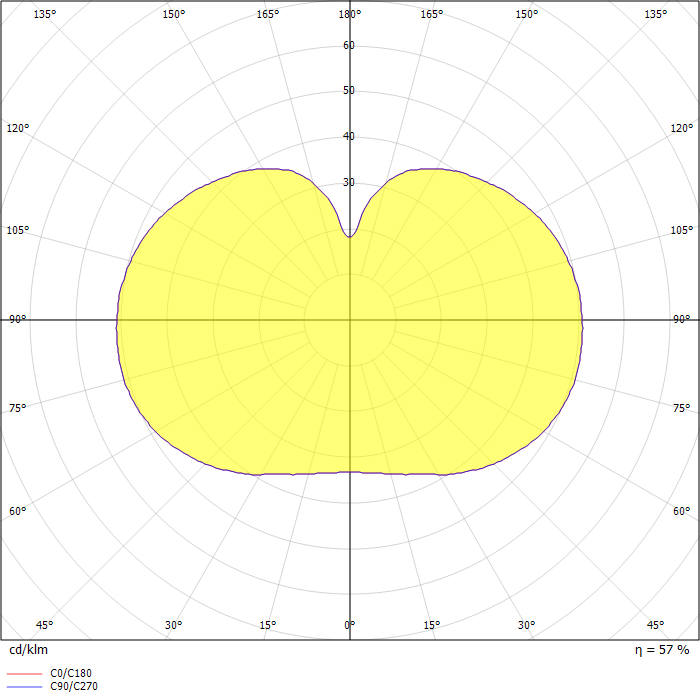Click the left-side 90° angle label
Viewport: 700px width, 700px height.
(18, 319)
